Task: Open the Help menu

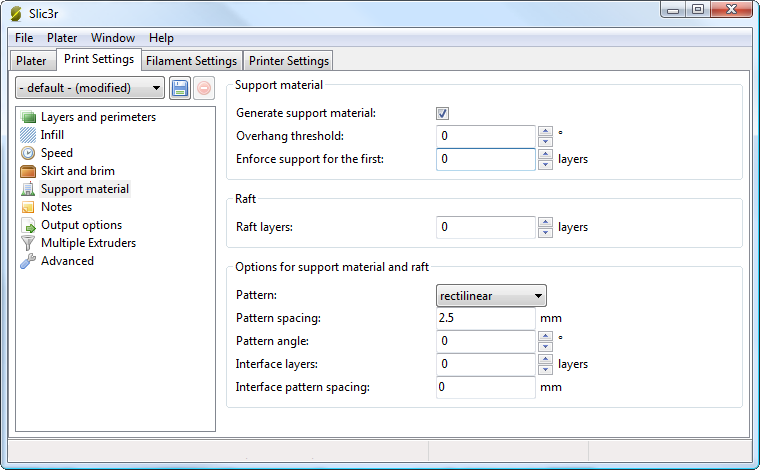Action: 161,38
